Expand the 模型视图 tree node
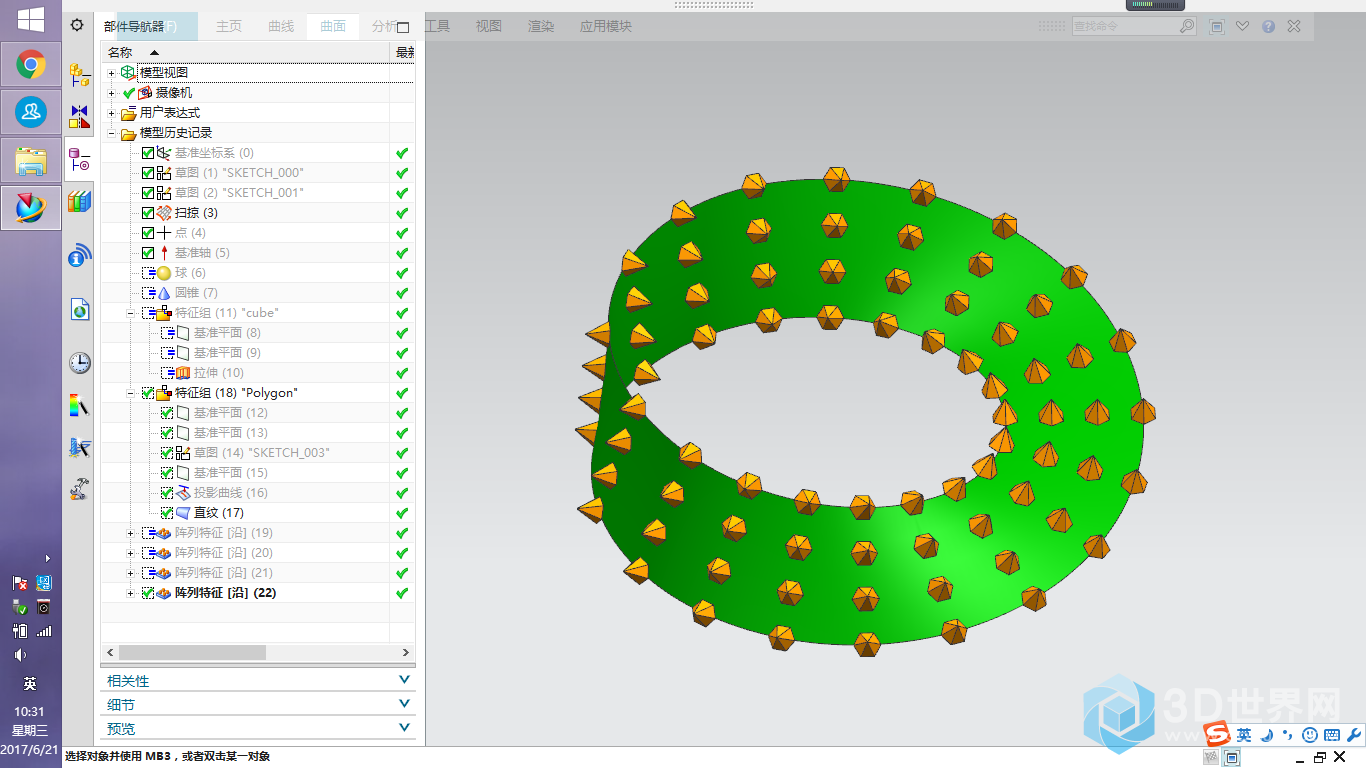This screenshot has height=768, width=1366. click(x=112, y=73)
